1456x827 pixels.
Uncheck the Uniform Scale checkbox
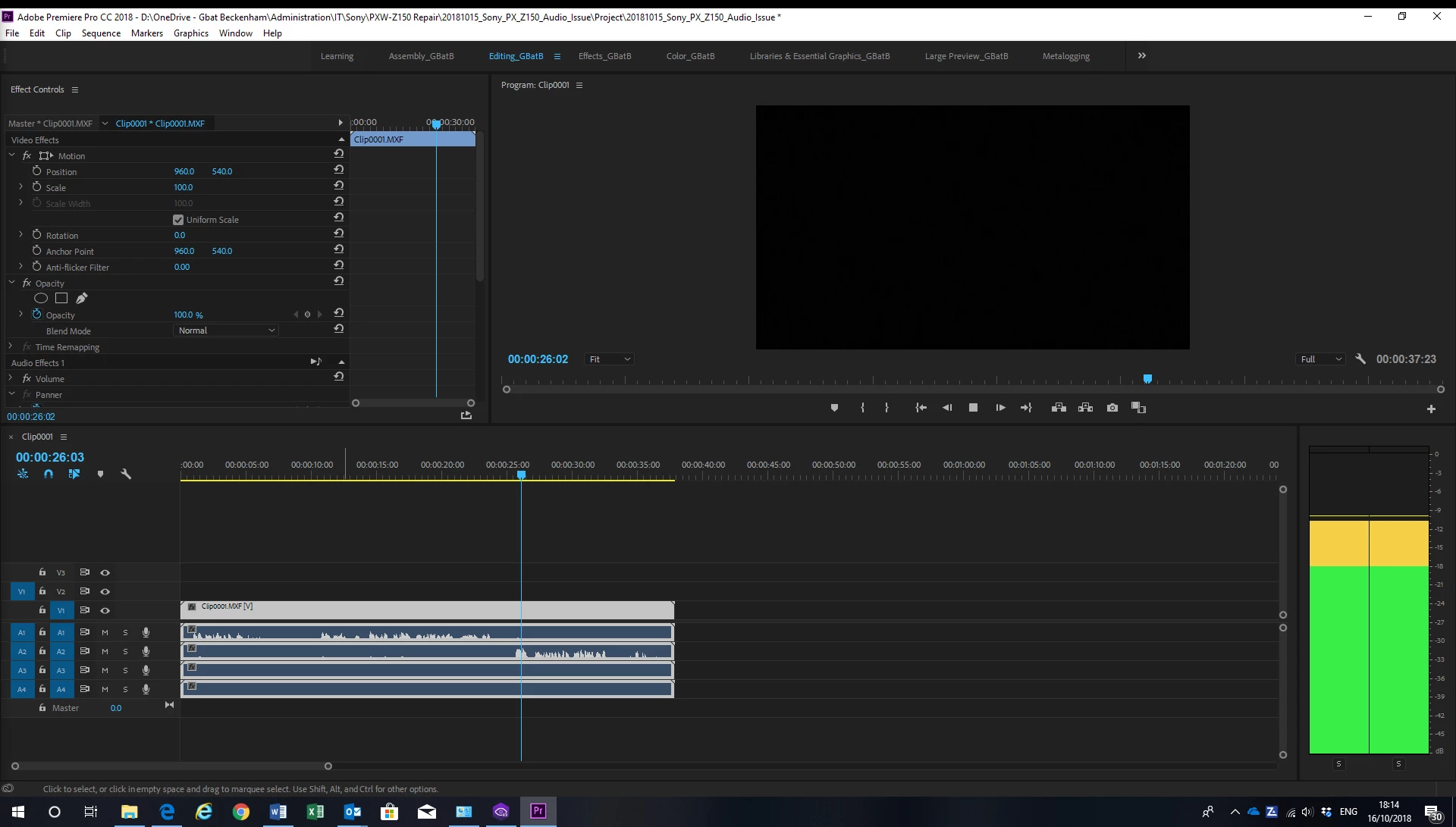tap(178, 220)
